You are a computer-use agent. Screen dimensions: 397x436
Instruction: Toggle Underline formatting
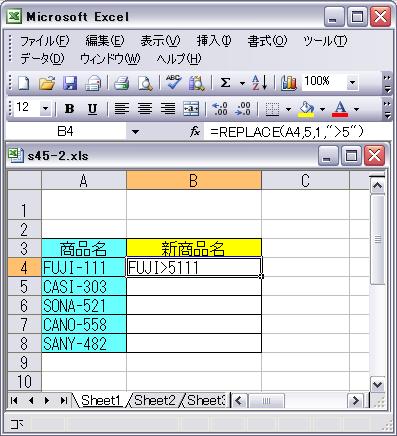pos(92,109)
